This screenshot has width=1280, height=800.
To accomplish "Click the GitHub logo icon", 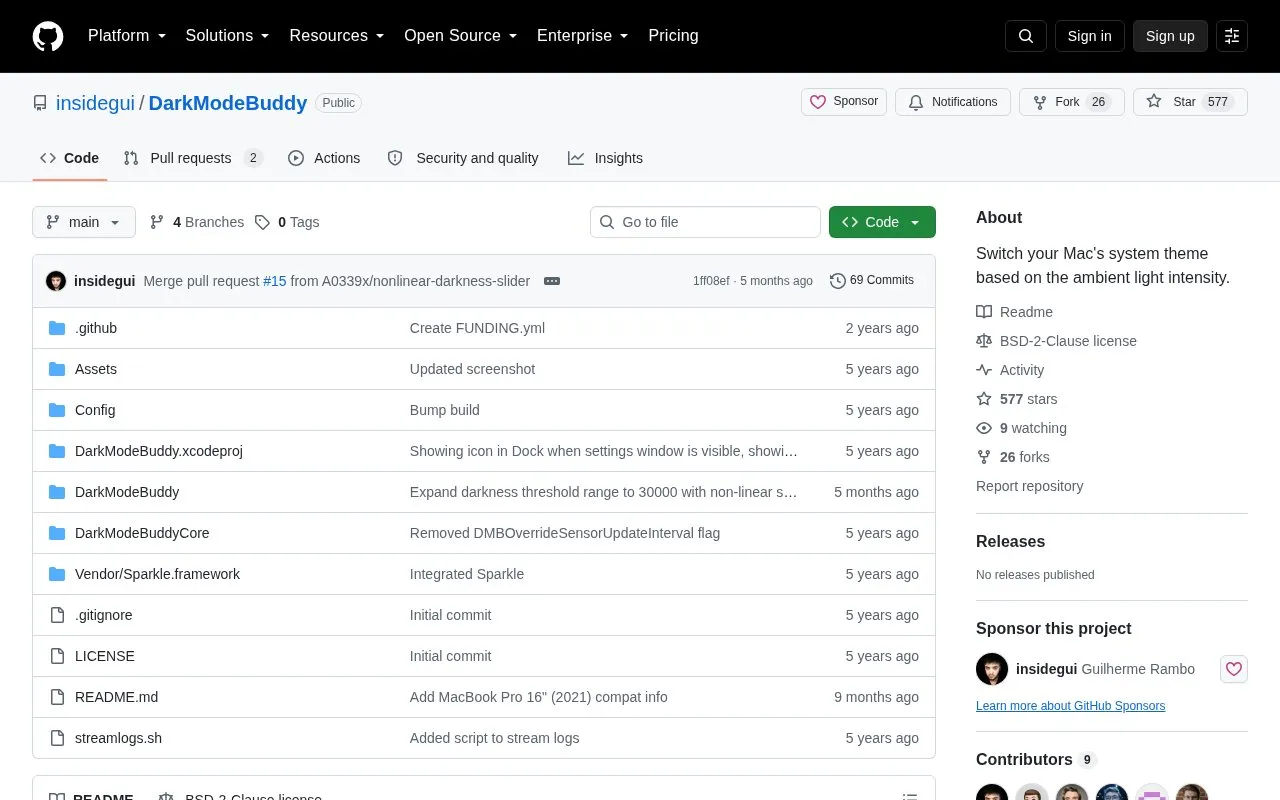I will tap(48, 36).
